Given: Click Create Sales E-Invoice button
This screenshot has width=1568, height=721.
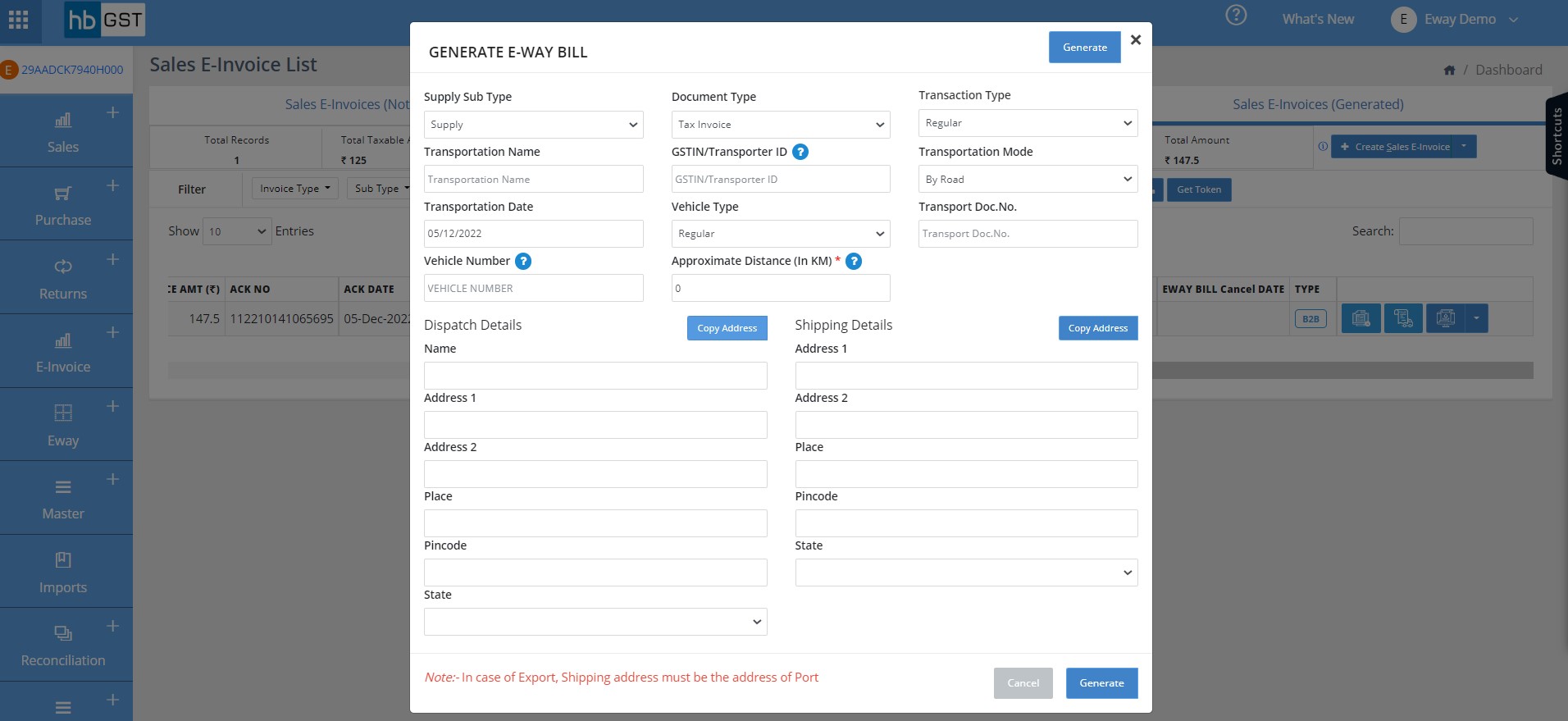Looking at the screenshot, I should pyautogui.click(x=1394, y=147).
